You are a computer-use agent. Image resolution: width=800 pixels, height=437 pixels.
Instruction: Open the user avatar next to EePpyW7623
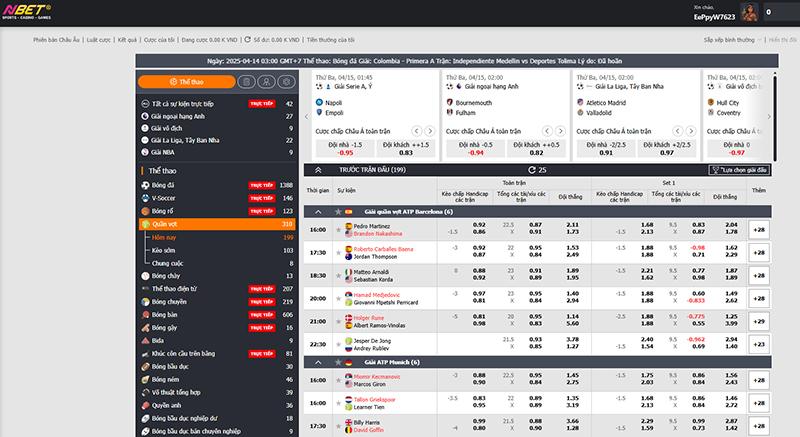tap(749, 12)
